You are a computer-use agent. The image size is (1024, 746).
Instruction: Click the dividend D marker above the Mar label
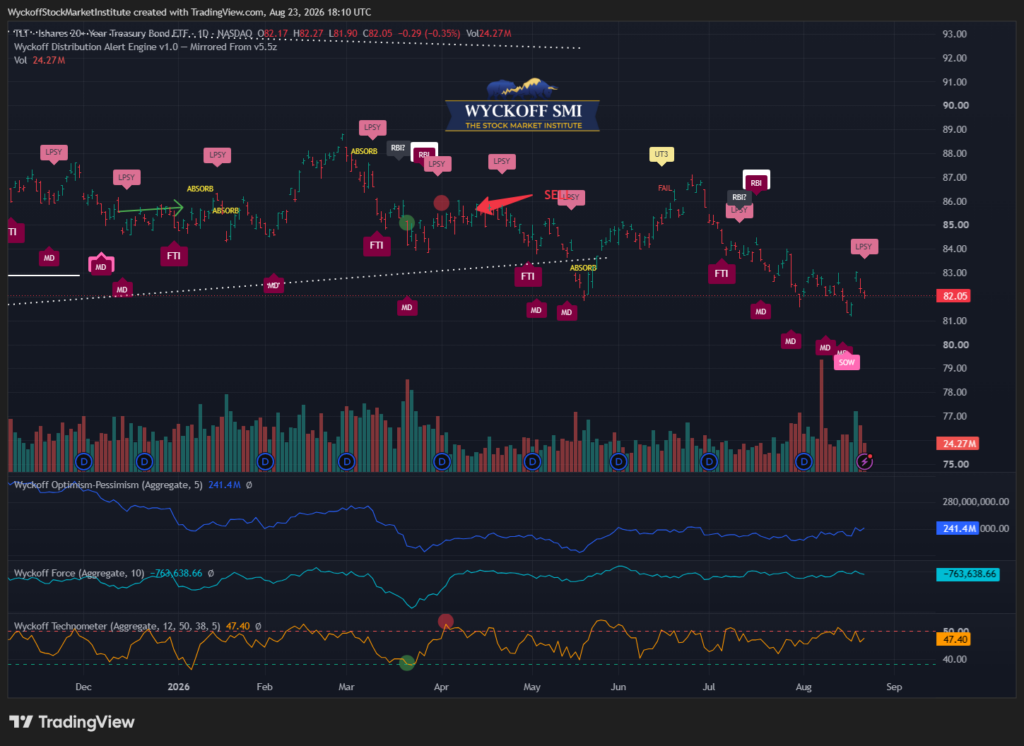click(347, 462)
